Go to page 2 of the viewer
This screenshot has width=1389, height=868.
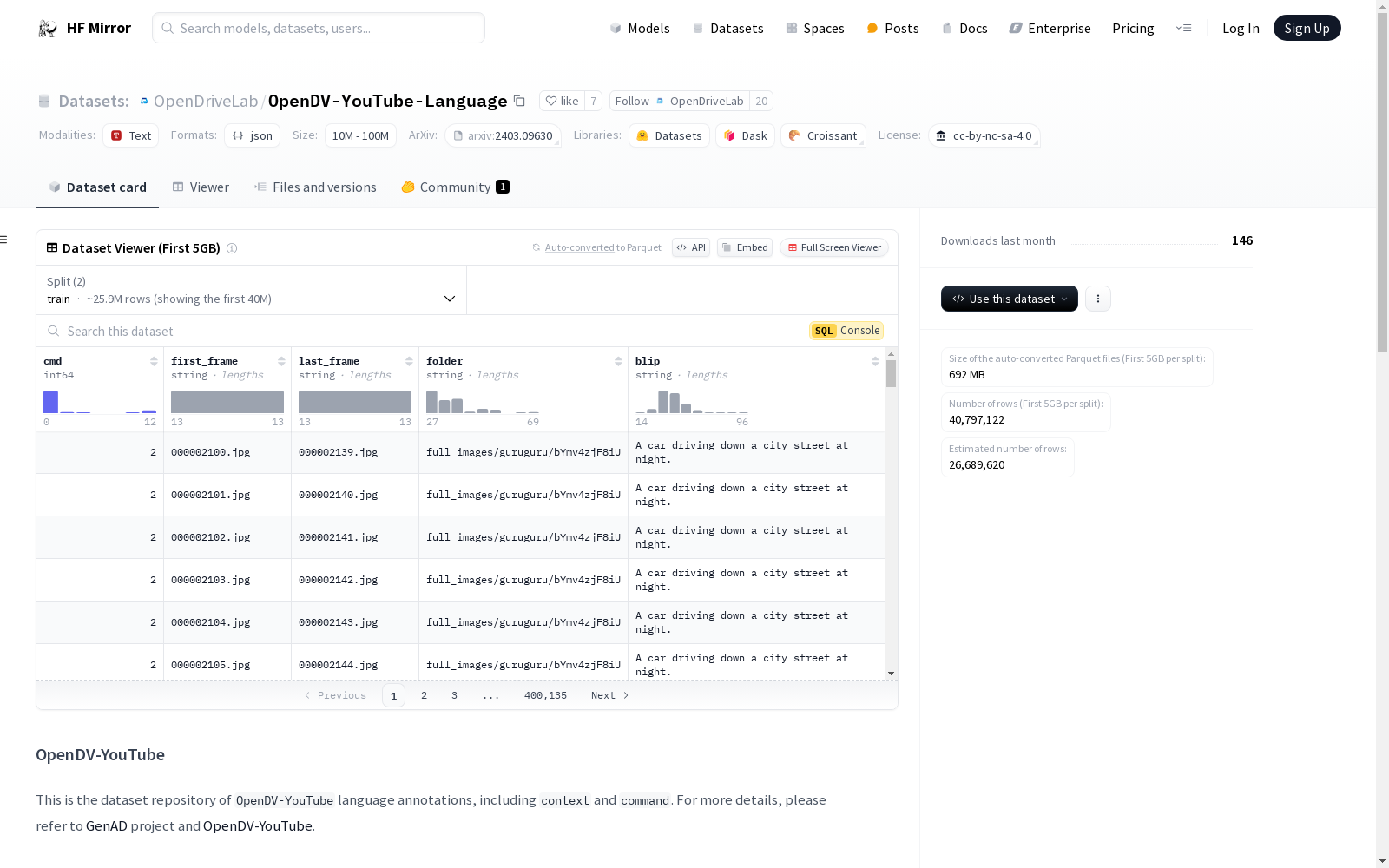point(424,695)
